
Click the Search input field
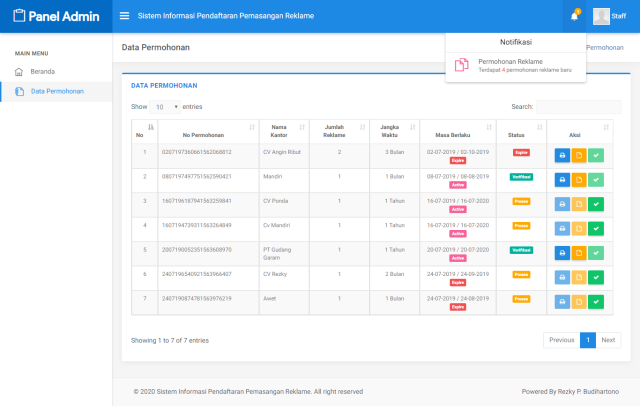pos(578,106)
